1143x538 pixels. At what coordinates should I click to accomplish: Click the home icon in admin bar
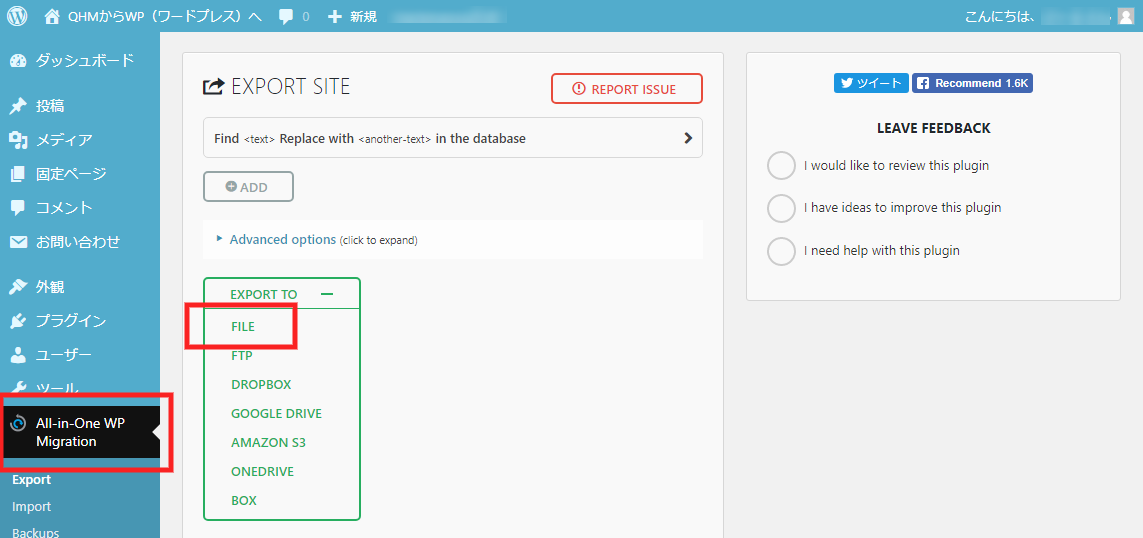(52, 16)
